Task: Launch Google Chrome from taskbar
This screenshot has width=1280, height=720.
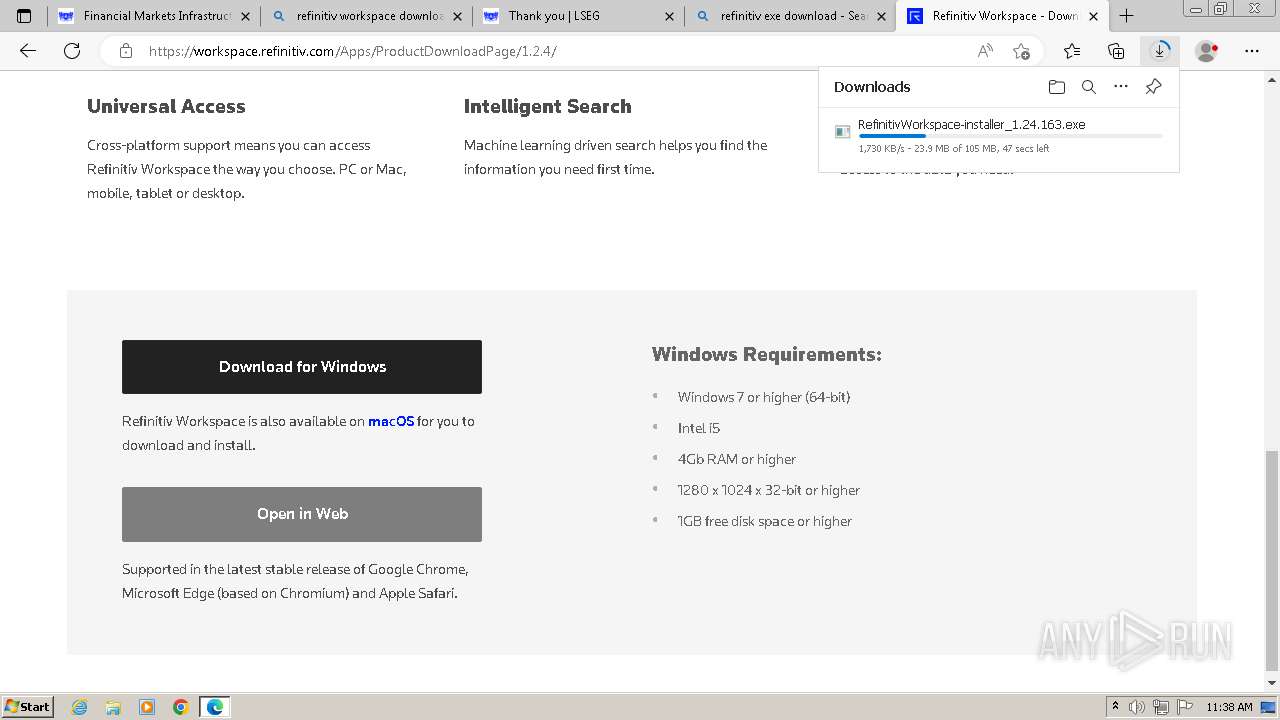Action: [180, 707]
